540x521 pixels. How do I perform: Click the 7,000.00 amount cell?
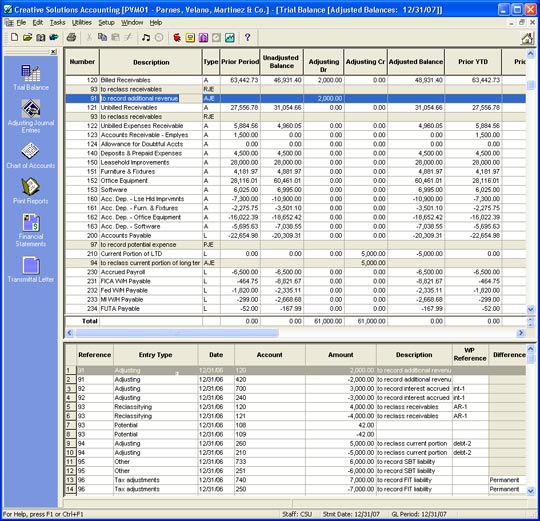341,480
